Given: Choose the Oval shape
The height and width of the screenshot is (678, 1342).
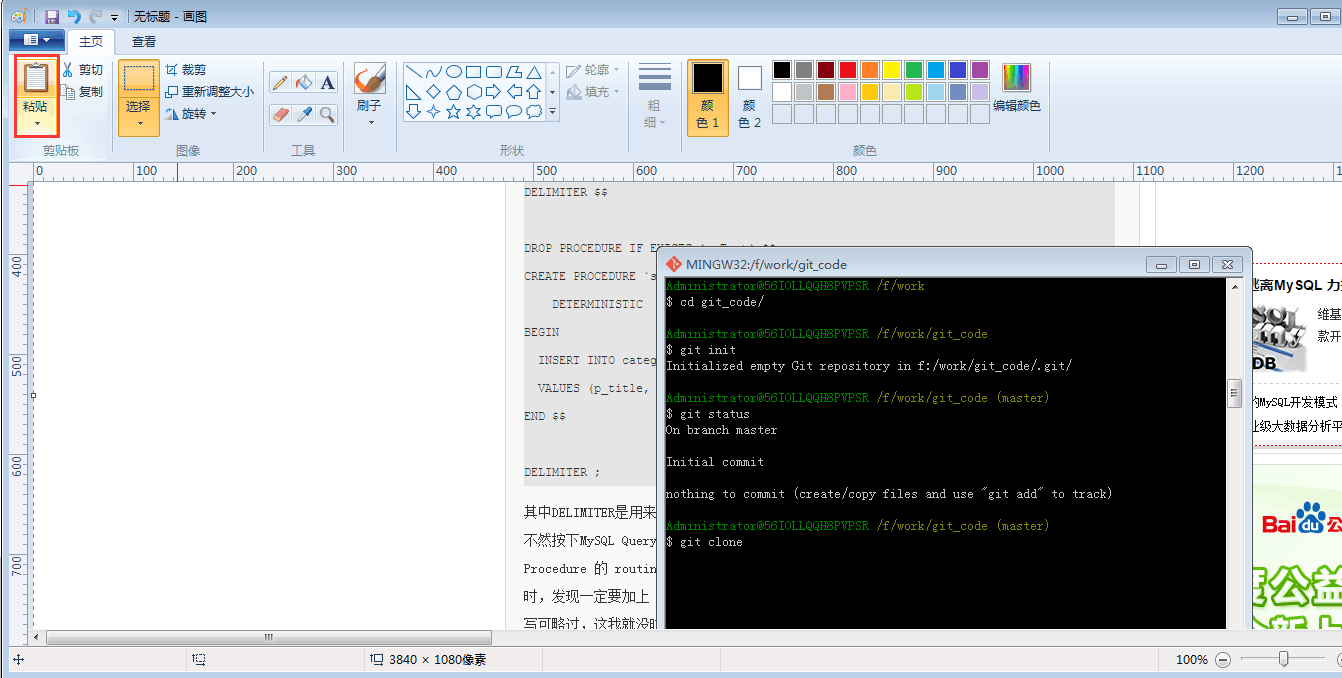Looking at the screenshot, I should 453,72.
